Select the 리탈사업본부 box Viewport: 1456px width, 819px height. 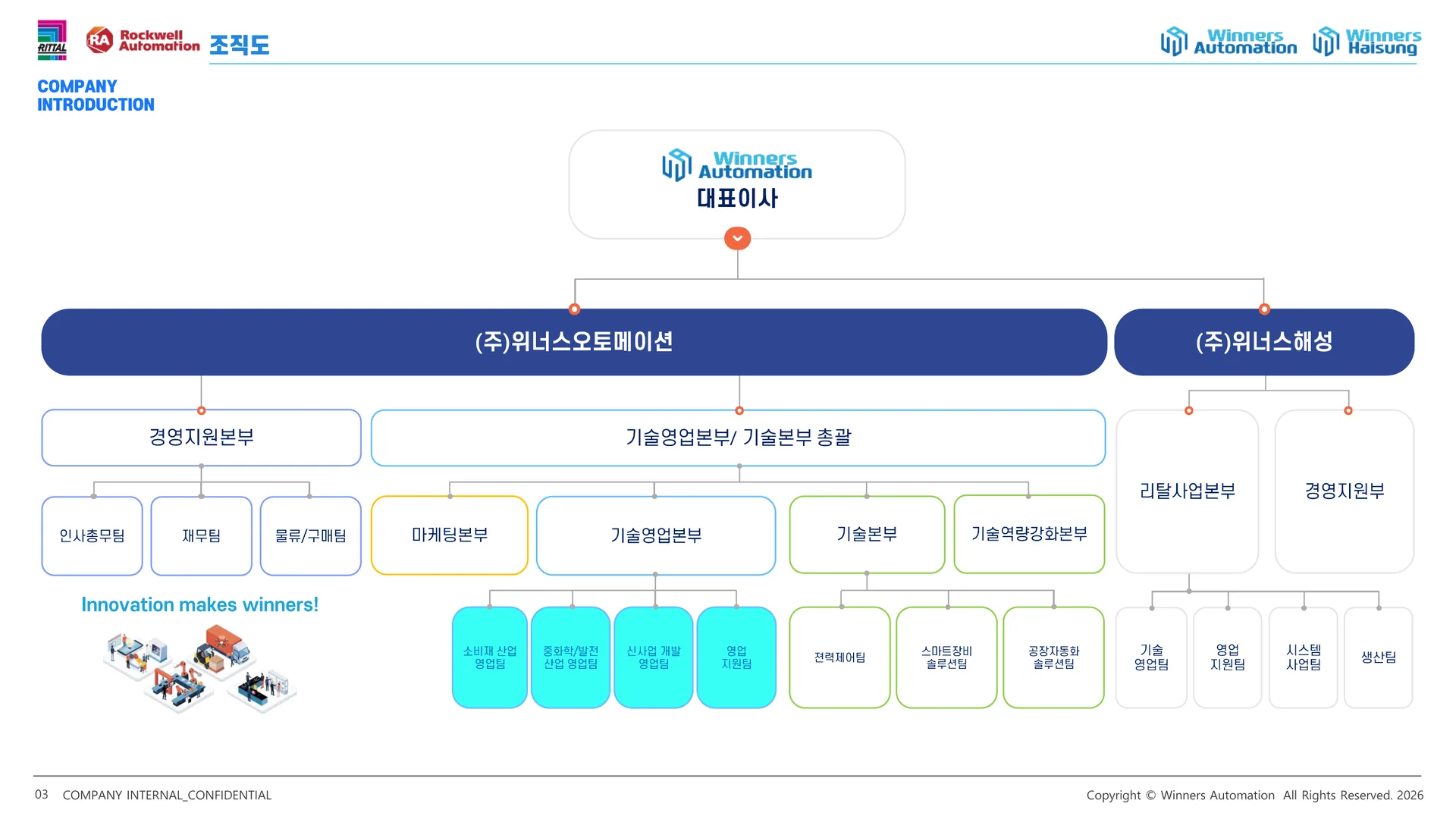1188,491
